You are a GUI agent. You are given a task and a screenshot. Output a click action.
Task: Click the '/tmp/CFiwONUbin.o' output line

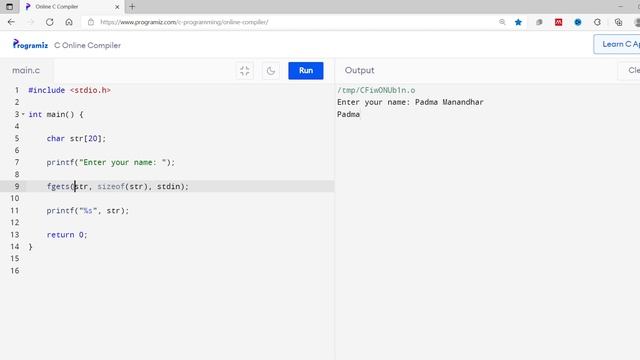point(376,90)
